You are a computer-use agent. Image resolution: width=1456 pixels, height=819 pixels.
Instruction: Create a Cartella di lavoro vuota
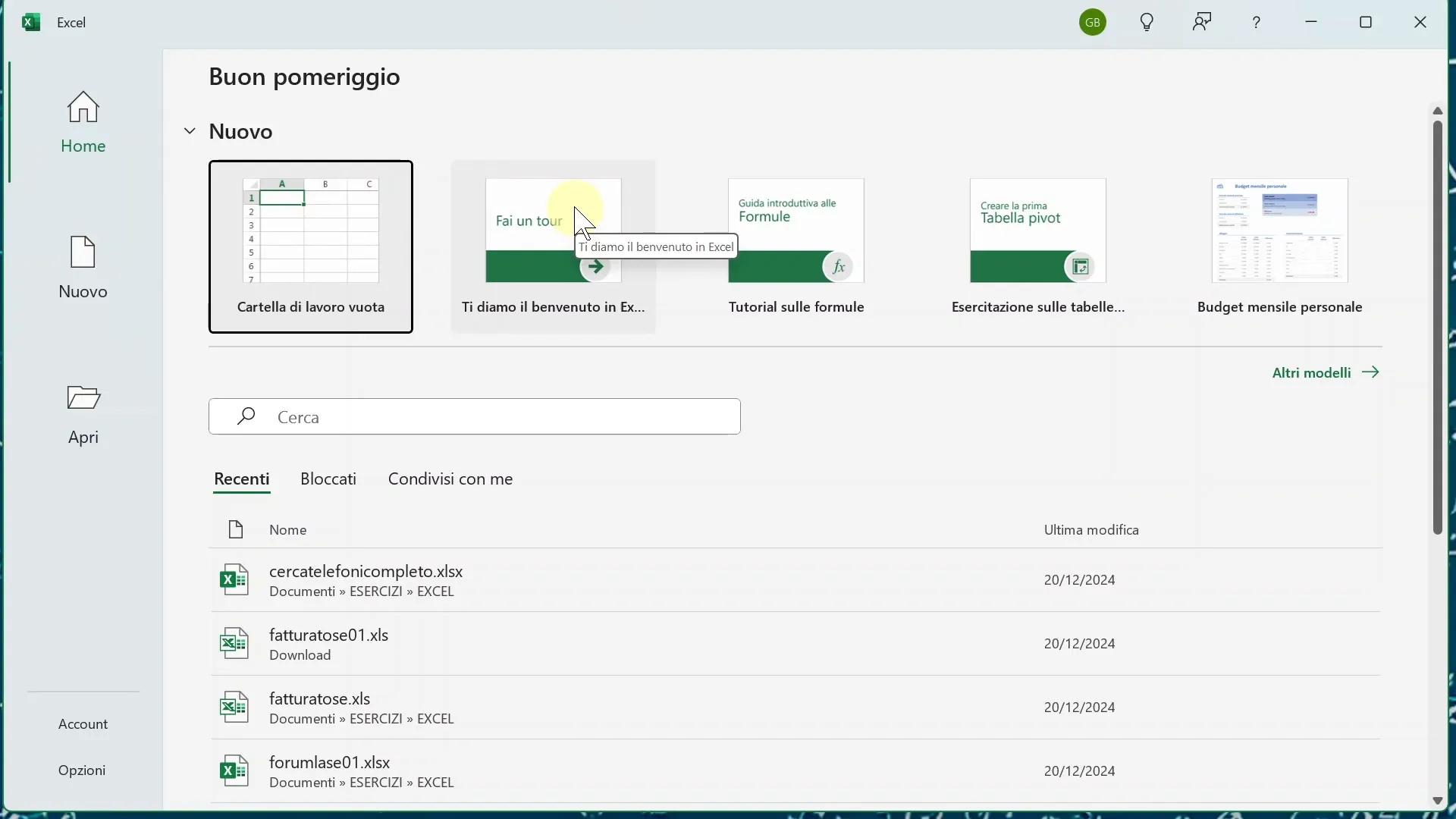[x=311, y=247]
